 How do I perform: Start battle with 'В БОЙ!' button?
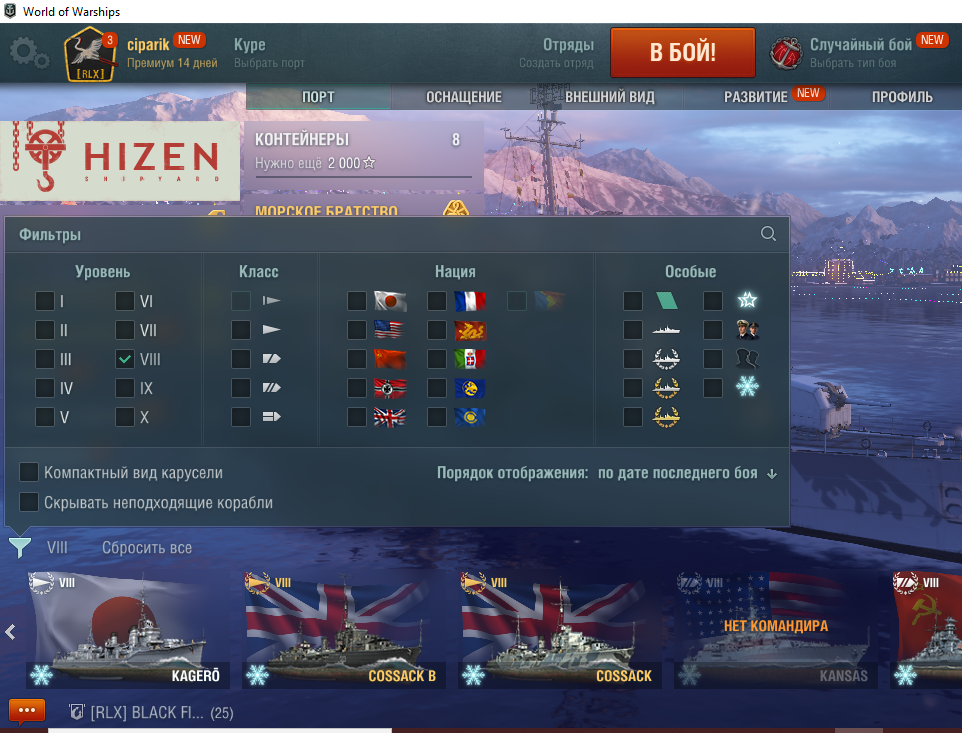pos(683,53)
